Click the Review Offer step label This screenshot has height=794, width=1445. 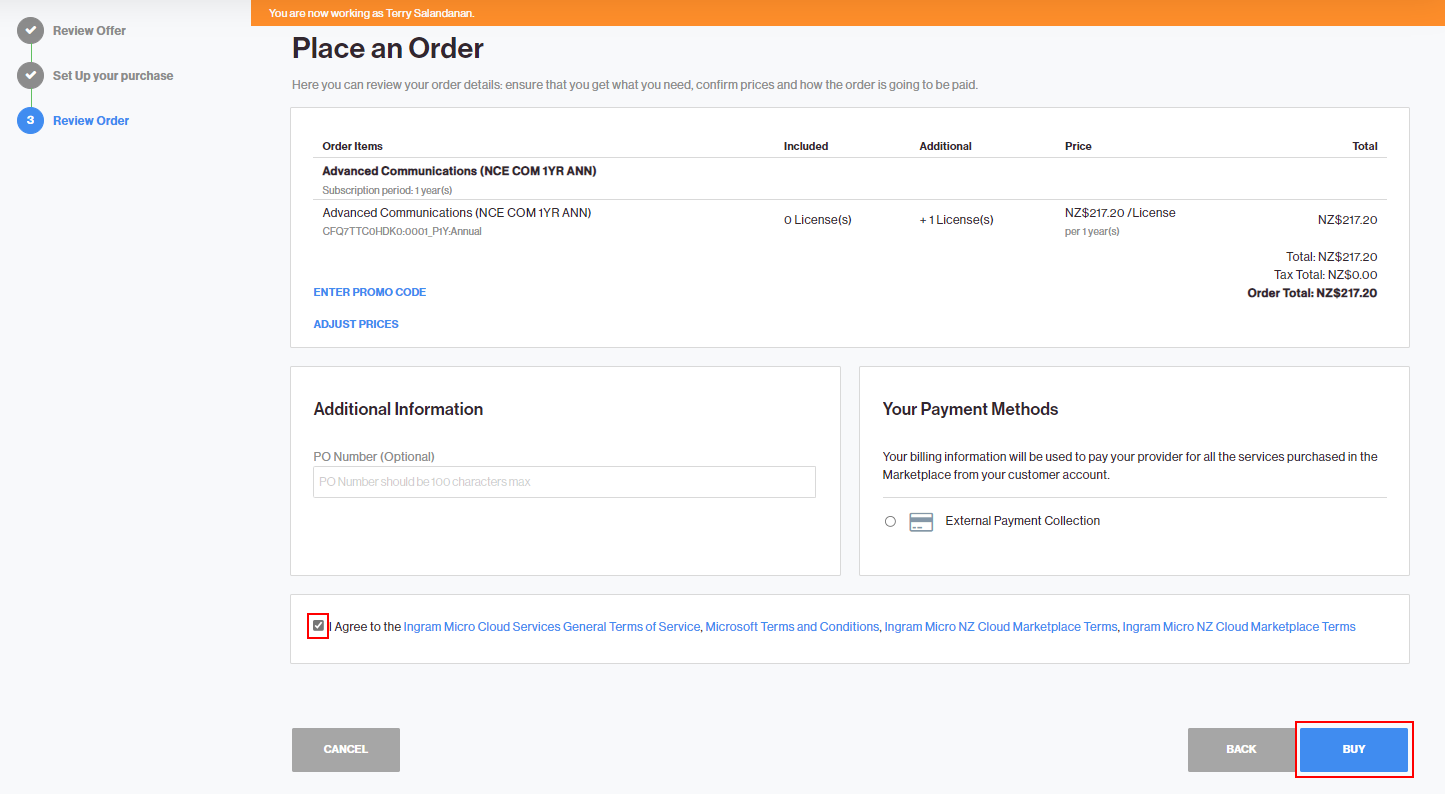88,30
